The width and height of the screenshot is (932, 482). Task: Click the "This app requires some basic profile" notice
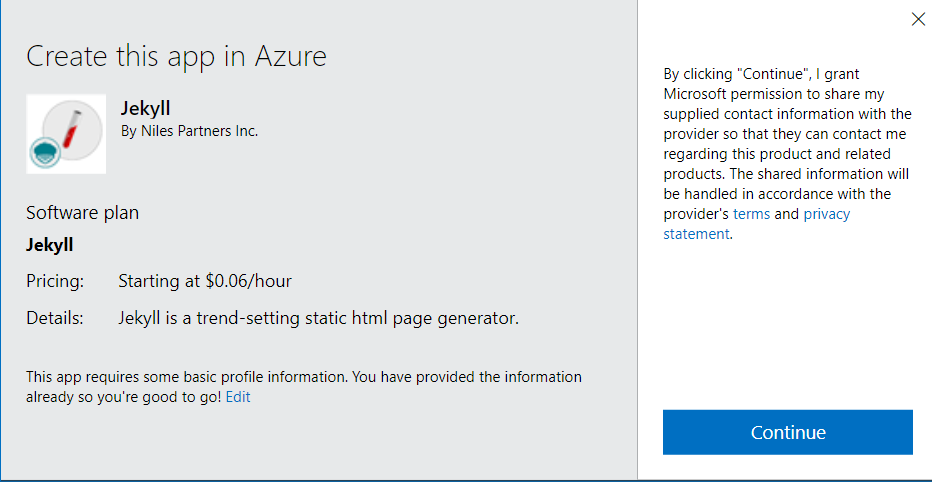[304, 387]
